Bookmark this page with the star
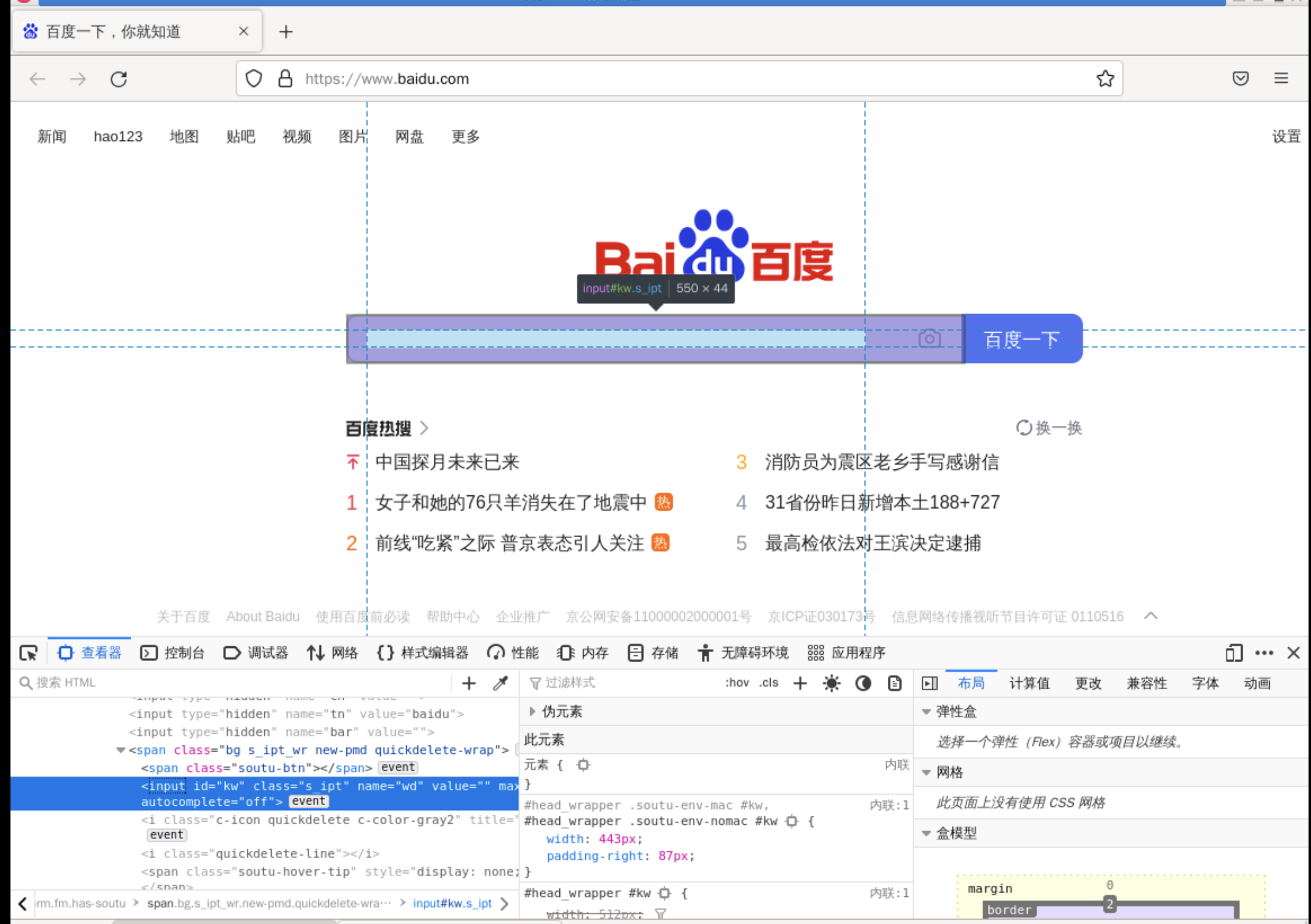The image size is (1311, 924). pyautogui.click(x=1105, y=79)
